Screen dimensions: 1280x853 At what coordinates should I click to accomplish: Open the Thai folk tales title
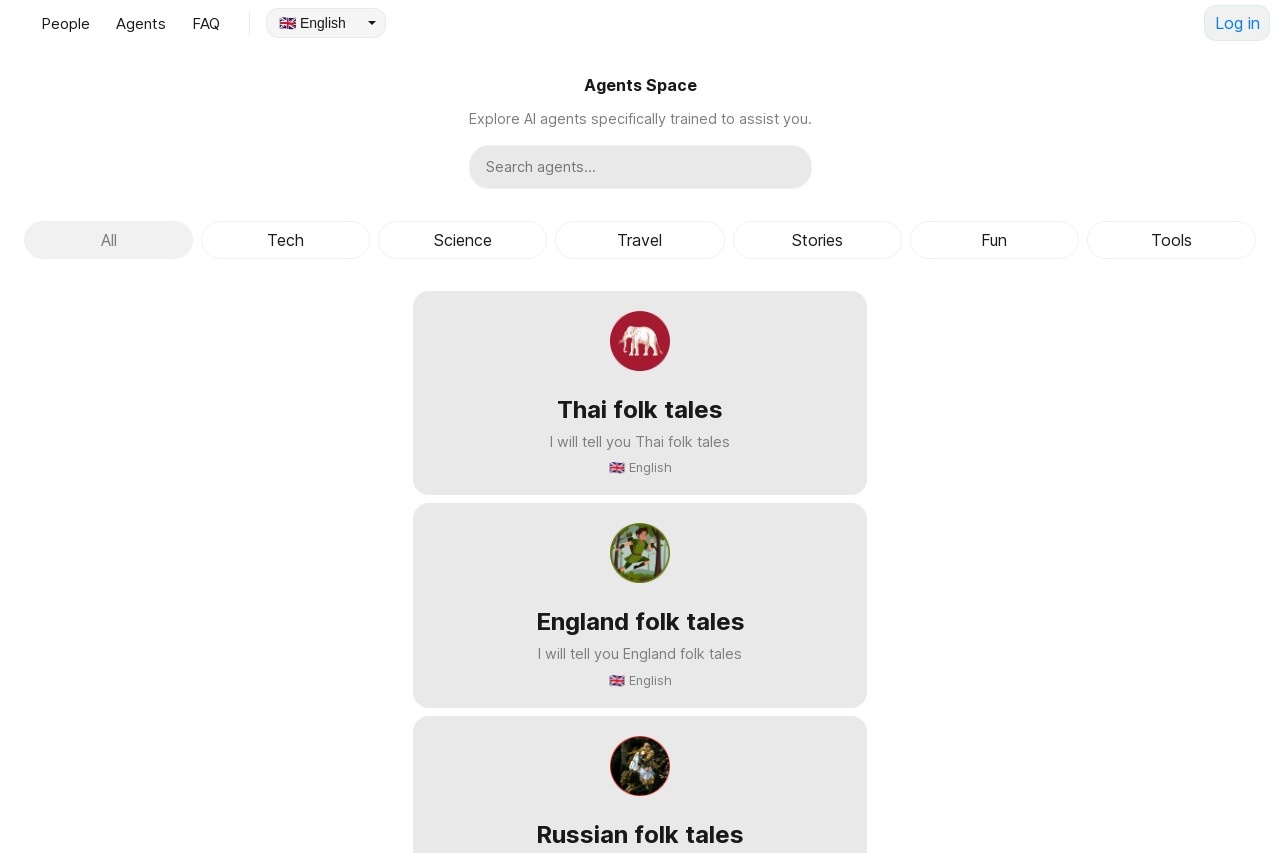[640, 410]
